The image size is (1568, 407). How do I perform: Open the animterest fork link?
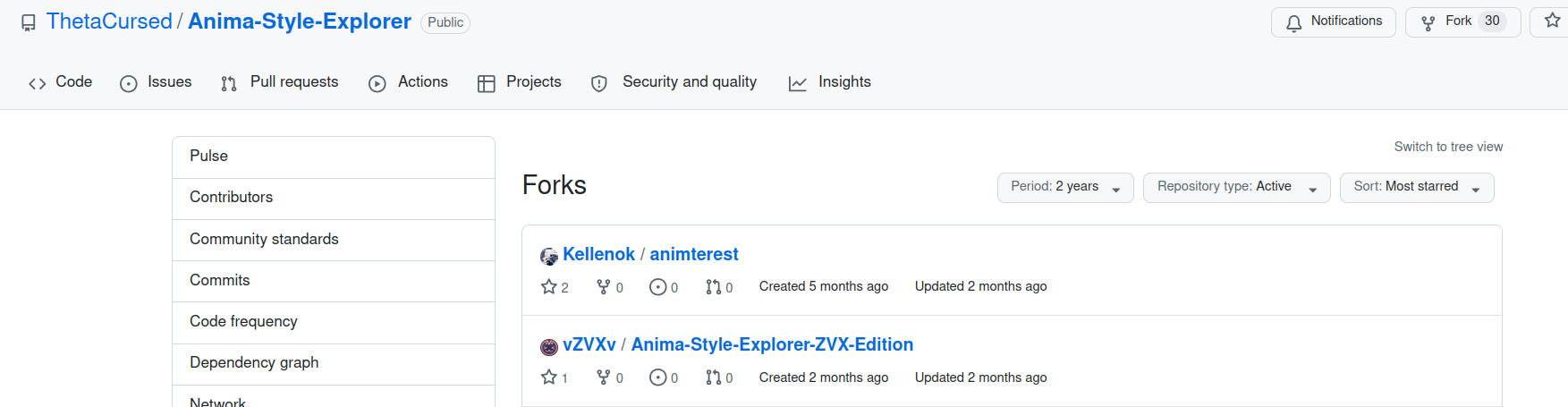click(693, 254)
